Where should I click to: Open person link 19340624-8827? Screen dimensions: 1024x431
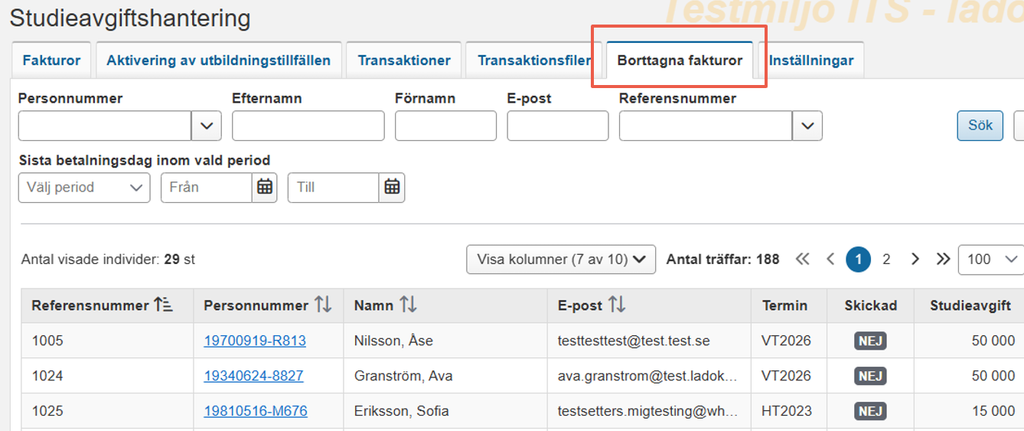[x=253, y=376]
